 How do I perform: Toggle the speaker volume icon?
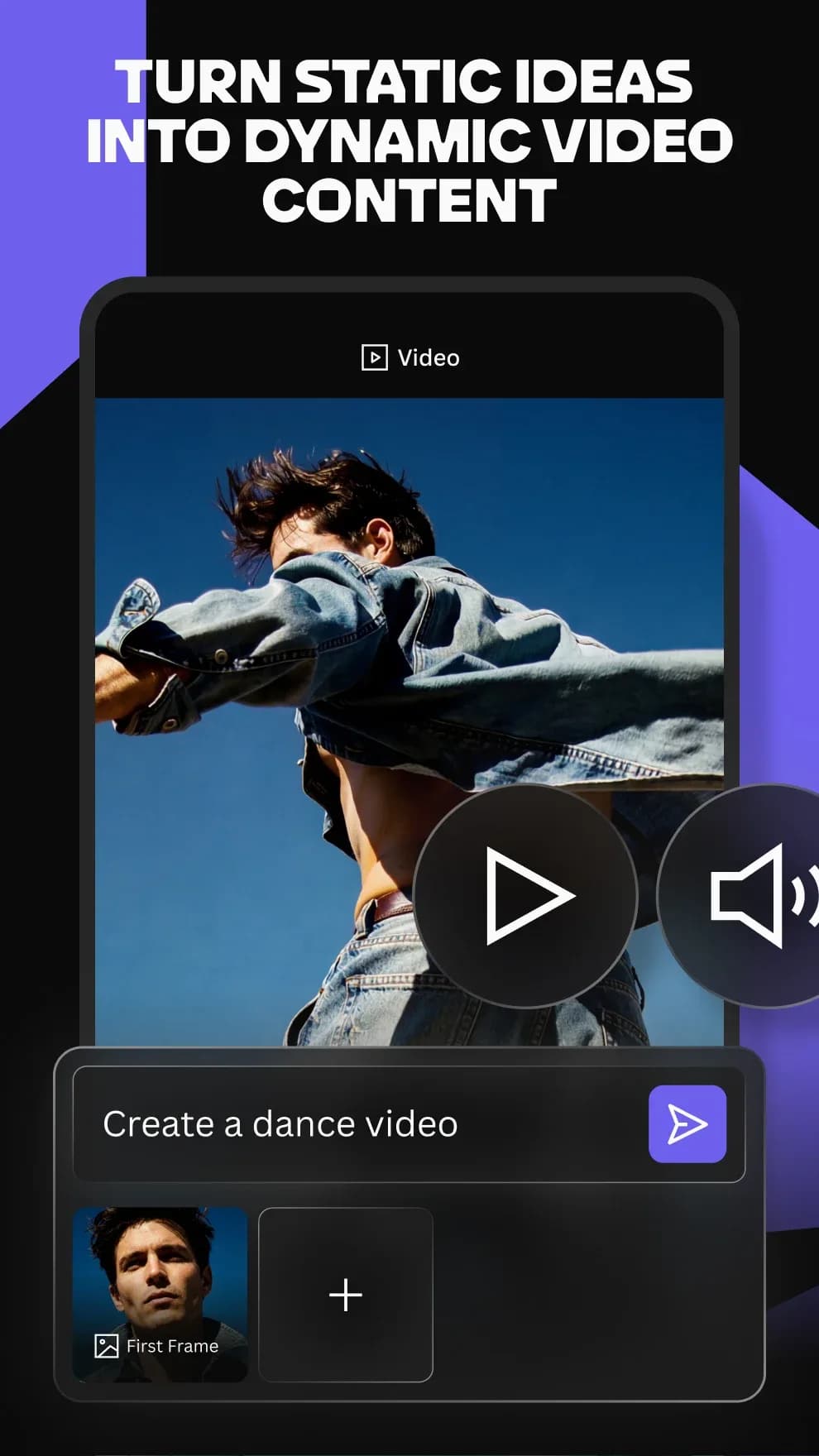click(x=740, y=896)
